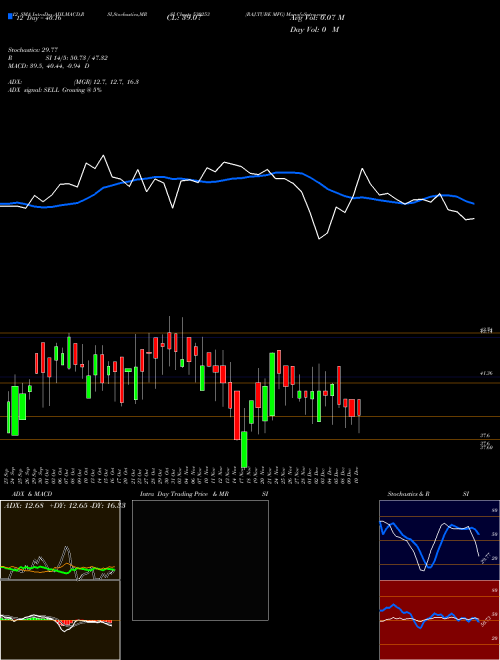Click the blue 12-day SMA legend square
The image size is (500, 660).
click(x=10, y=16)
